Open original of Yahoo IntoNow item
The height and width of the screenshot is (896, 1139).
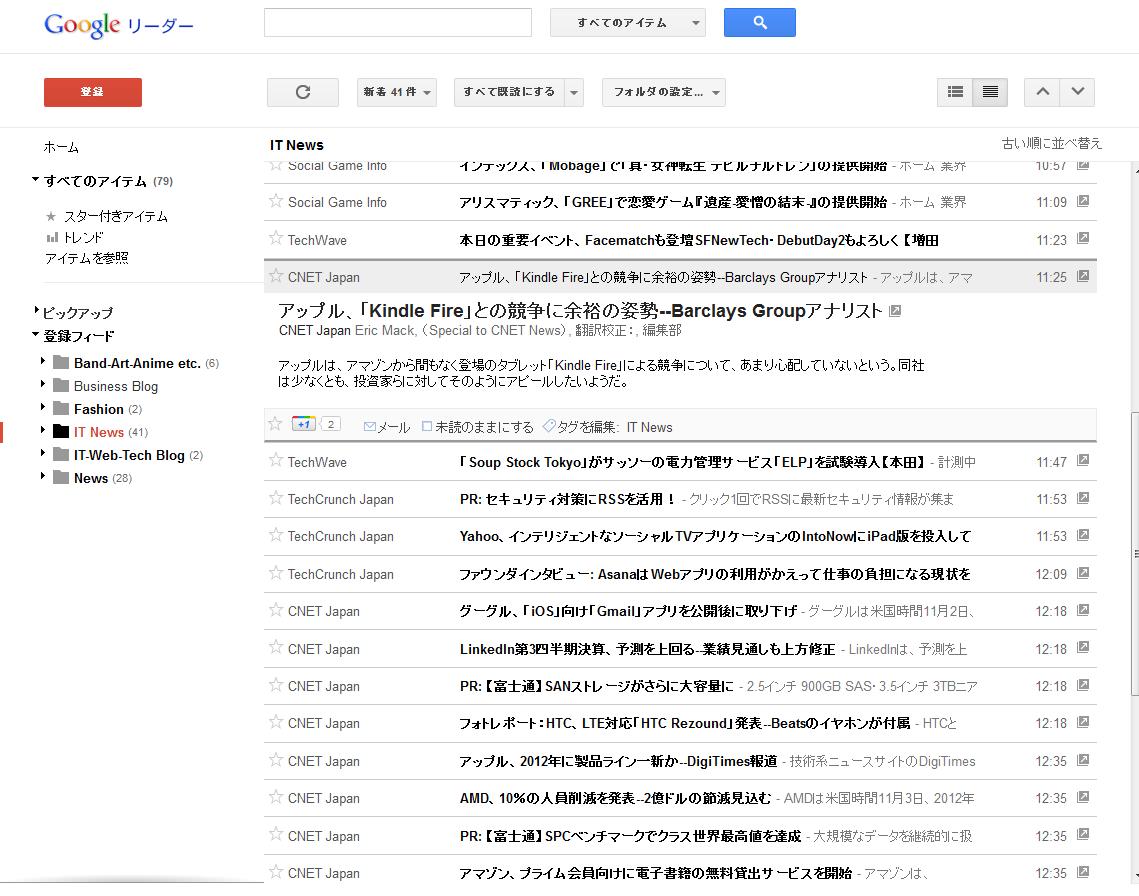pyautogui.click(x=1083, y=536)
